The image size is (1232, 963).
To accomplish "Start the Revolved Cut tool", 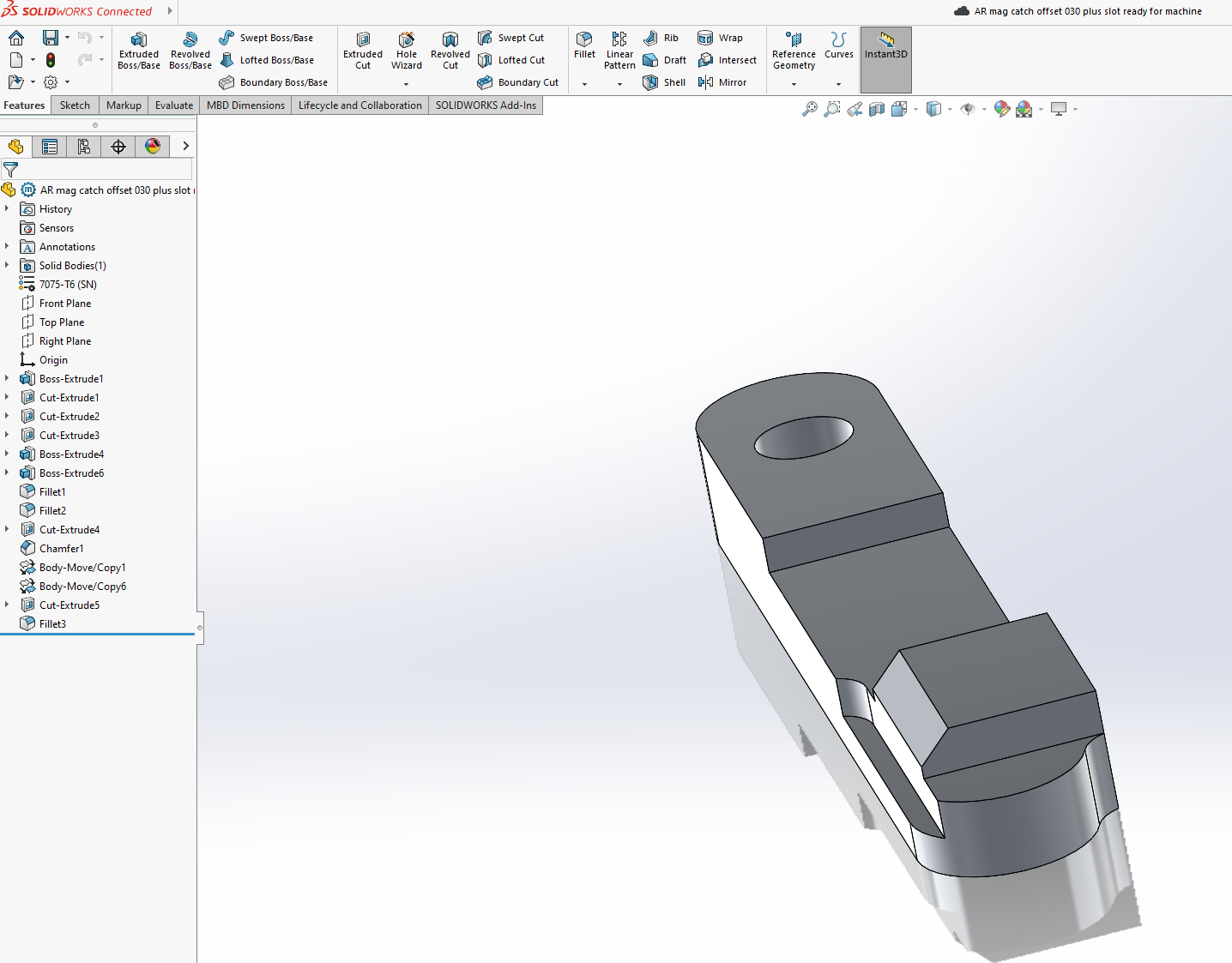I will click(450, 51).
